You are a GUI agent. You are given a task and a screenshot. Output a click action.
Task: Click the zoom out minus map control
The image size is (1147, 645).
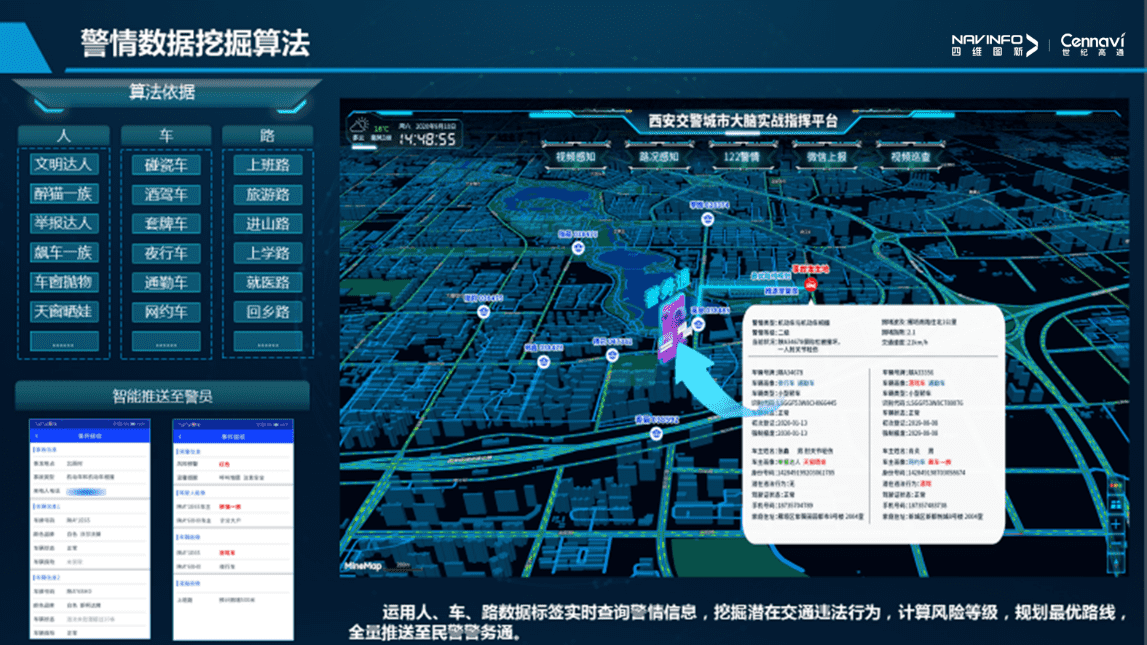coord(1117,544)
